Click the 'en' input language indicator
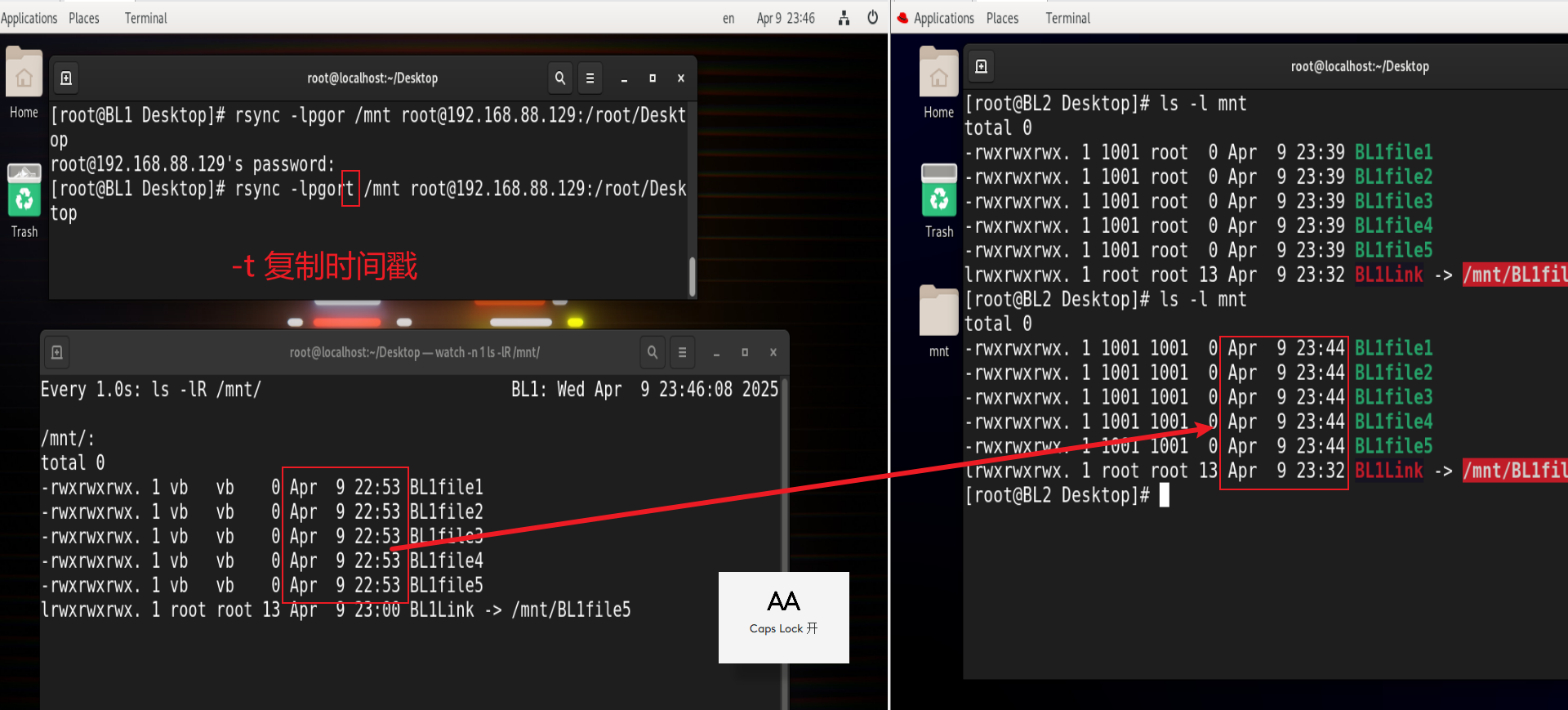The width and height of the screenshot is (1568, 710). 728,18
